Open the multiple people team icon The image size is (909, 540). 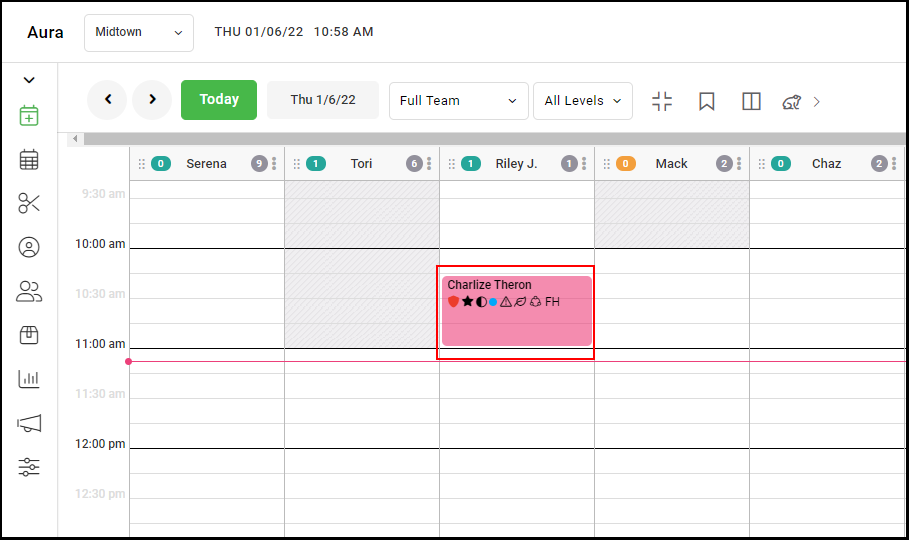[x=29, y=291]
